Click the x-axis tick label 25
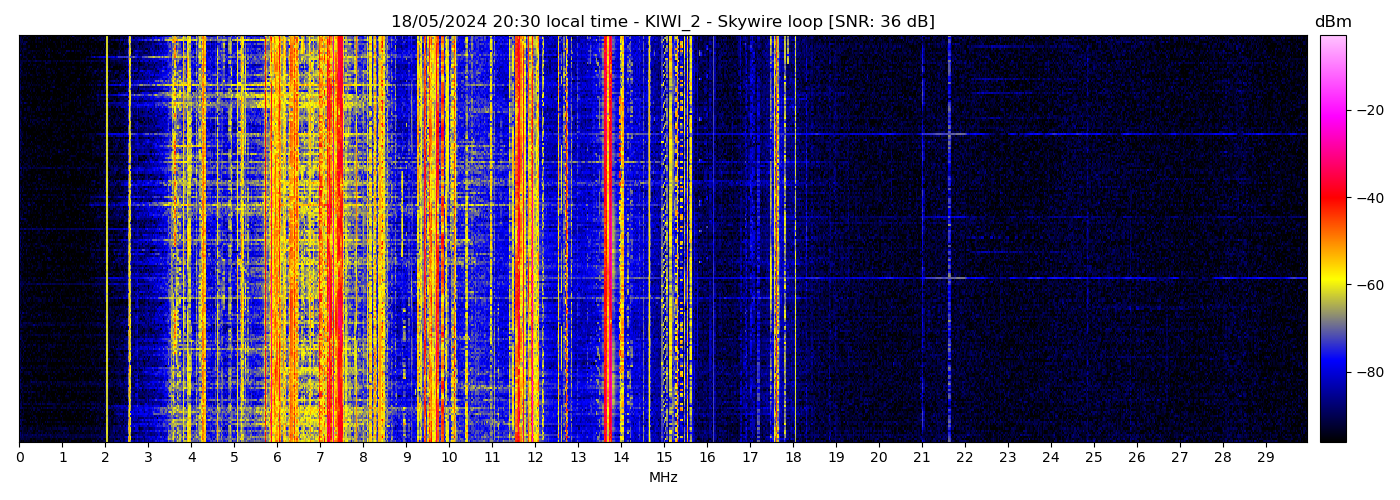 click(x=1093, y=457)
